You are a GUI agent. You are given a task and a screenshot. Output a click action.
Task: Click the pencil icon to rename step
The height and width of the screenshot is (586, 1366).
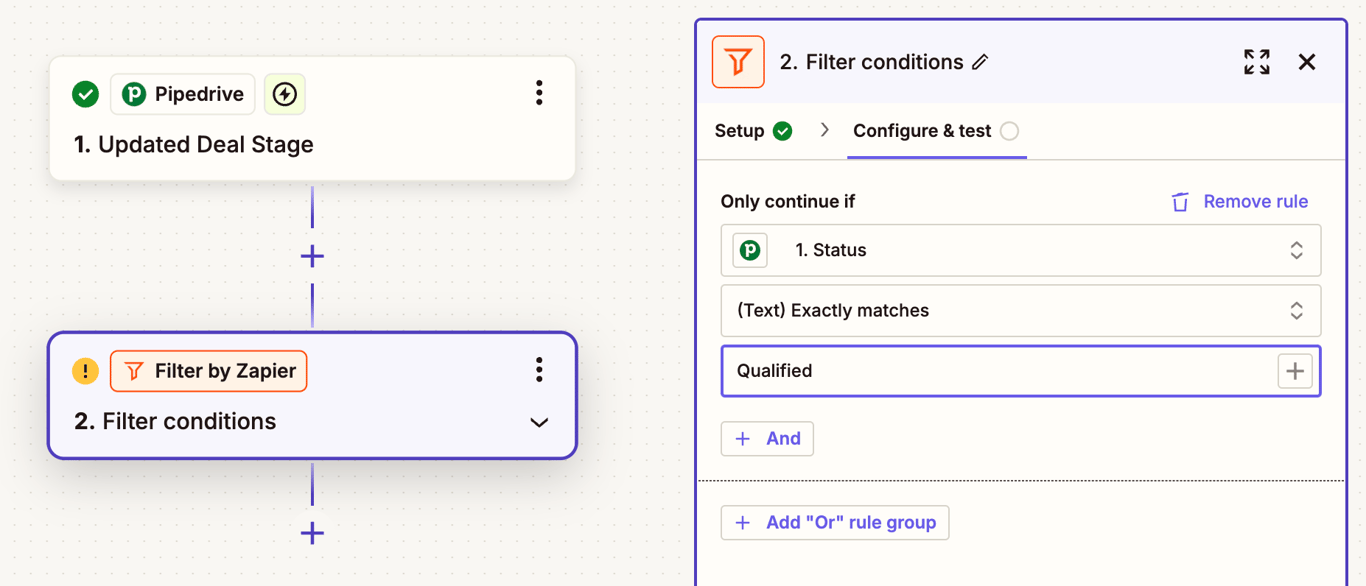point(980,62)
